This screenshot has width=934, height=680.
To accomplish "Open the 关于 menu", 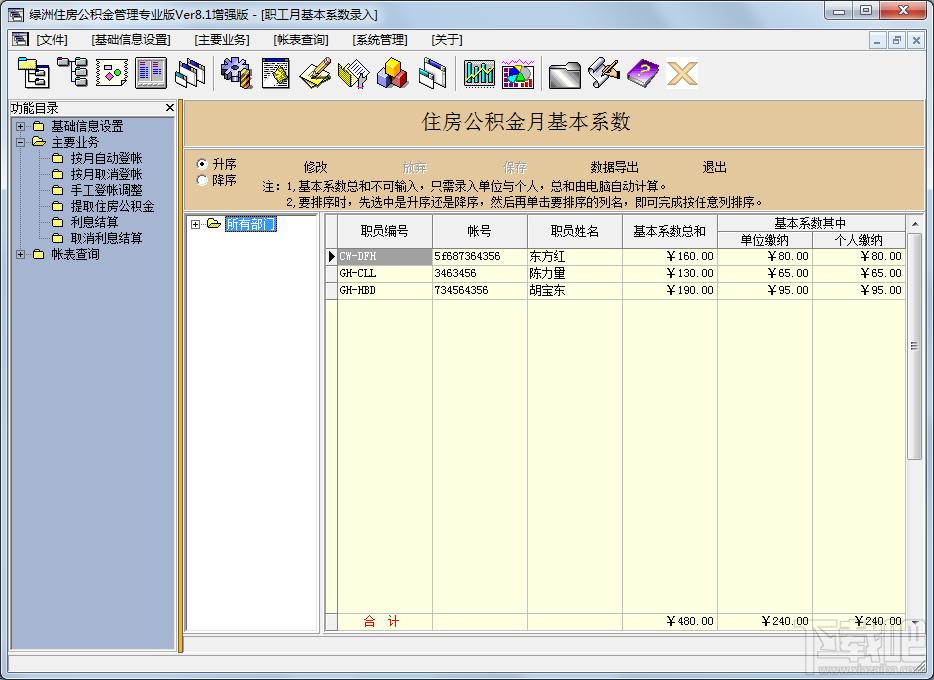I will [x=447, y=40].
